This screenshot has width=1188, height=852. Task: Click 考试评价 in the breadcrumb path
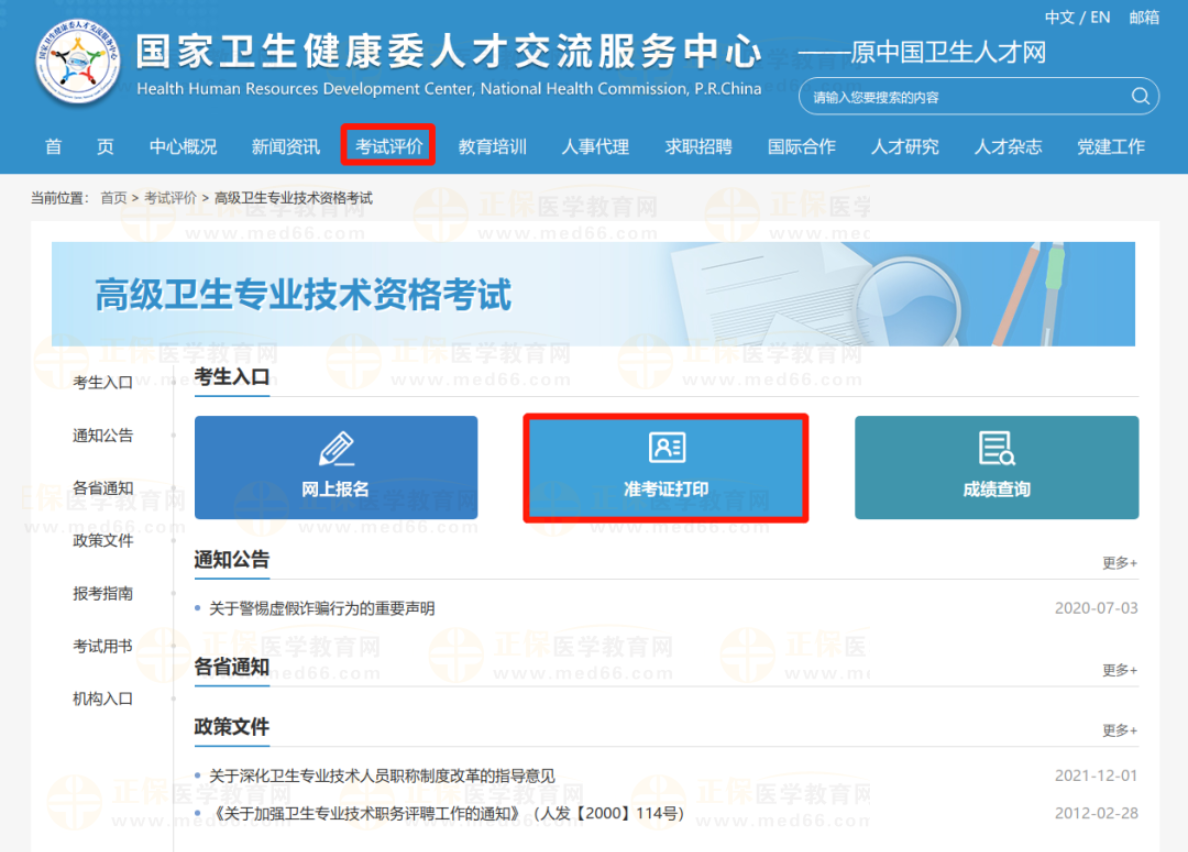170,198
